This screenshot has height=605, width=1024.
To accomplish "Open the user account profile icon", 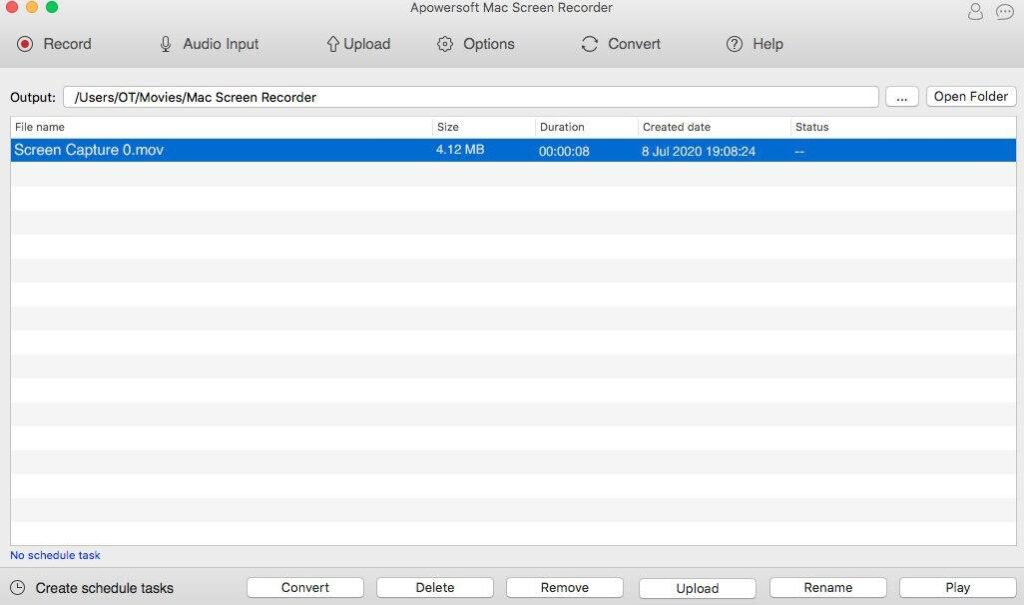I will (975, 12).
